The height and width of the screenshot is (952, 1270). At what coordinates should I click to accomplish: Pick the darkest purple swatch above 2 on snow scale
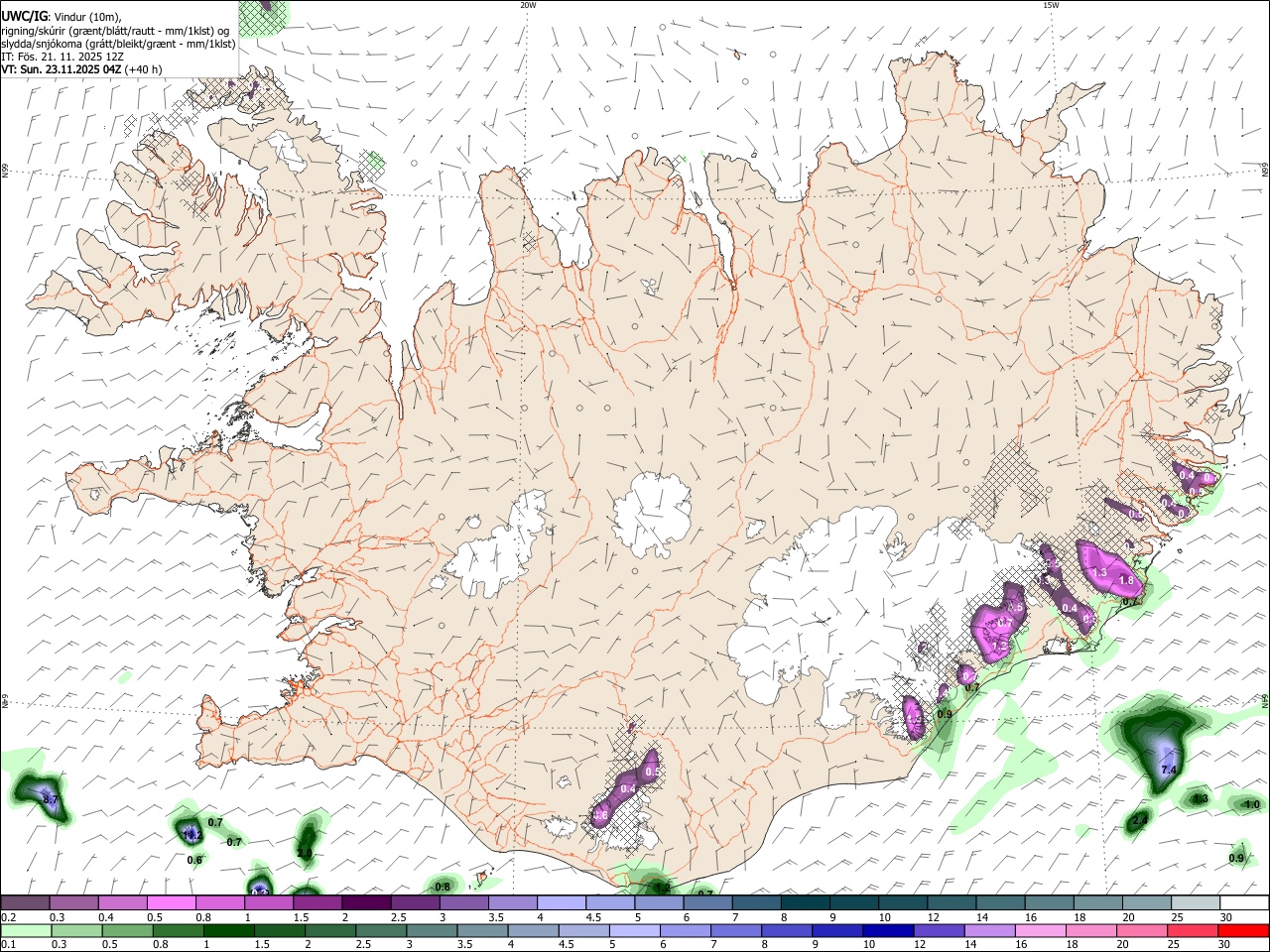pos(365,902)
